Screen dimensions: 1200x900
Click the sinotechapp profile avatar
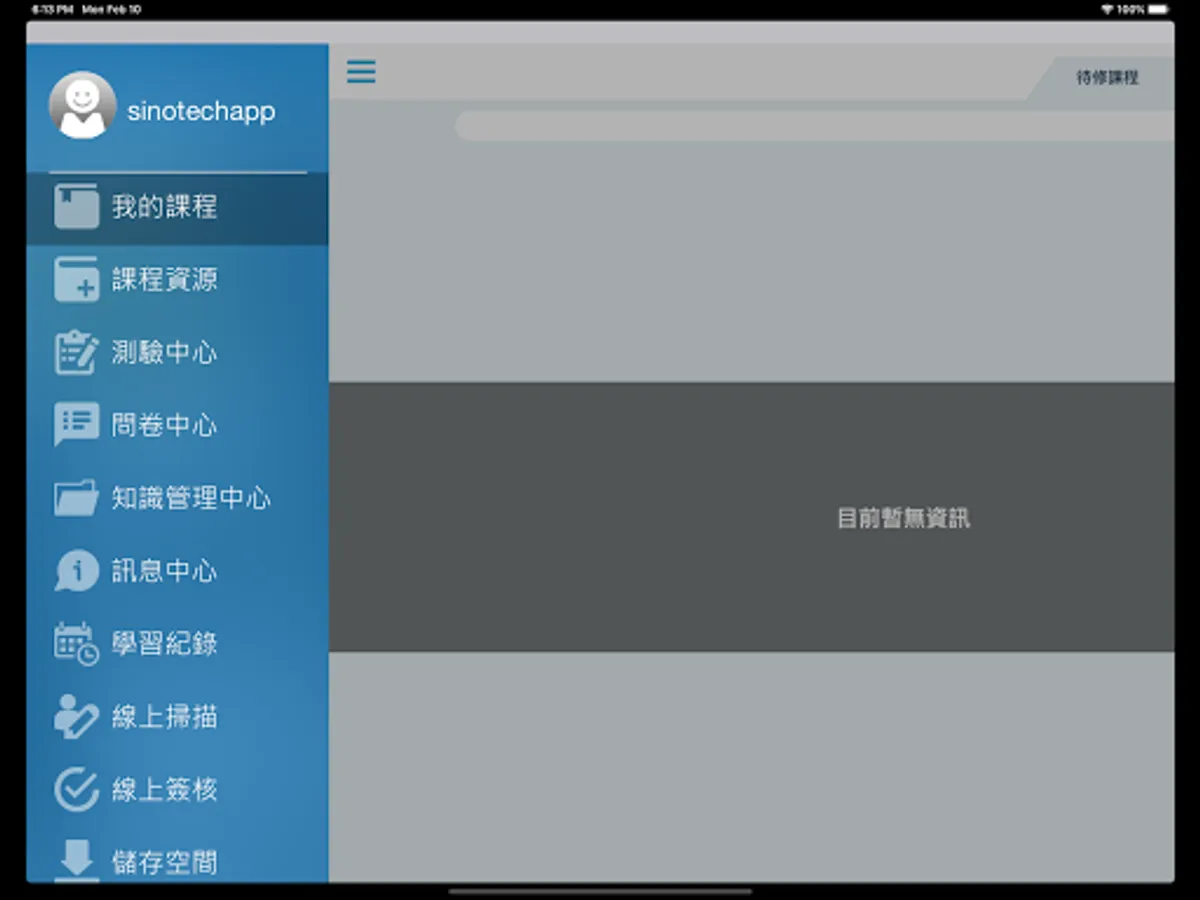(x=84, y=106)
